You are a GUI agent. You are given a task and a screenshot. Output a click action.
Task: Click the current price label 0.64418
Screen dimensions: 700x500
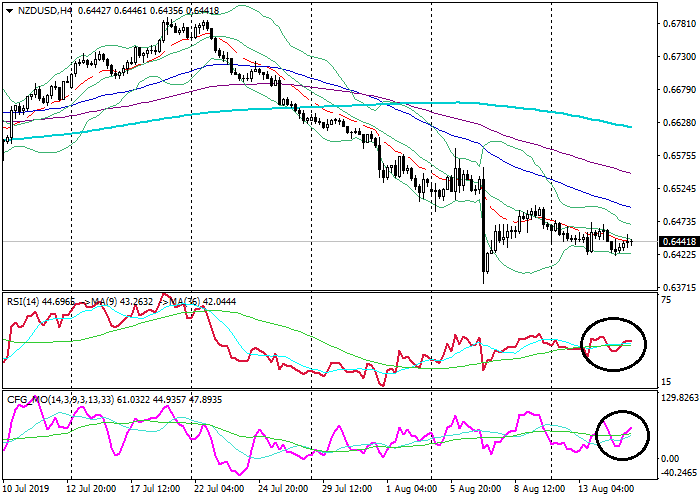coord(678,241)
